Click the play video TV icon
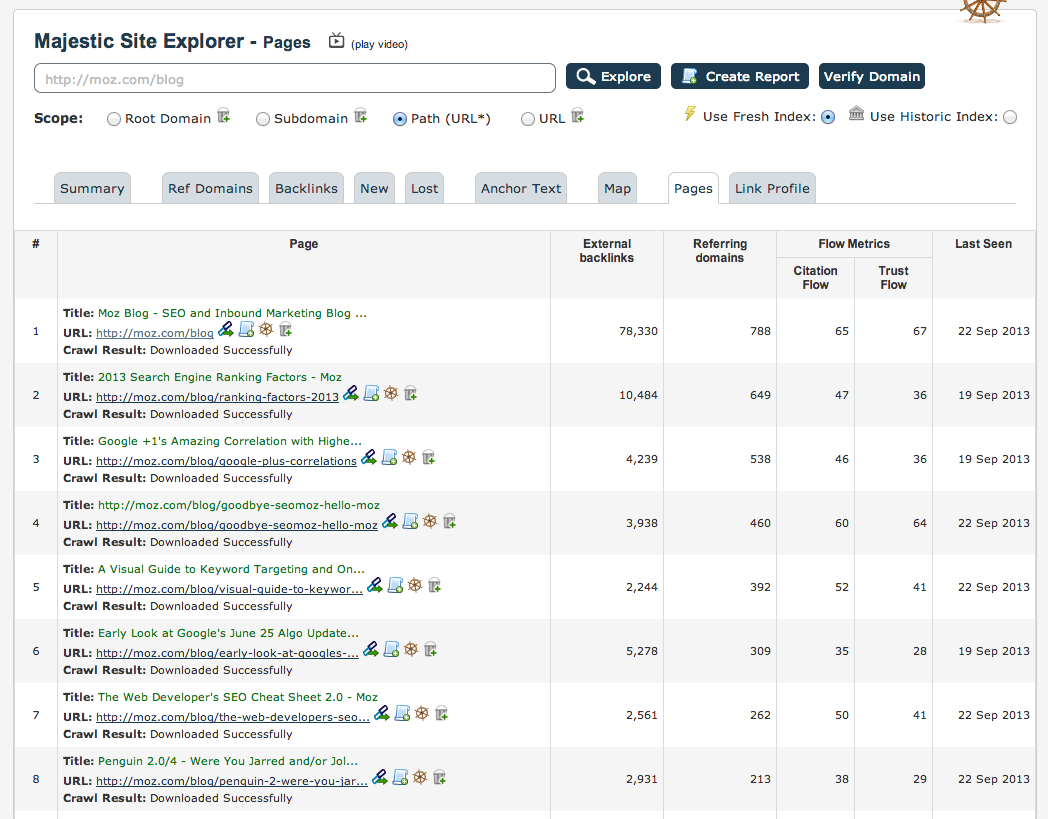This screenshot has width=1048, height=819. 336,41
